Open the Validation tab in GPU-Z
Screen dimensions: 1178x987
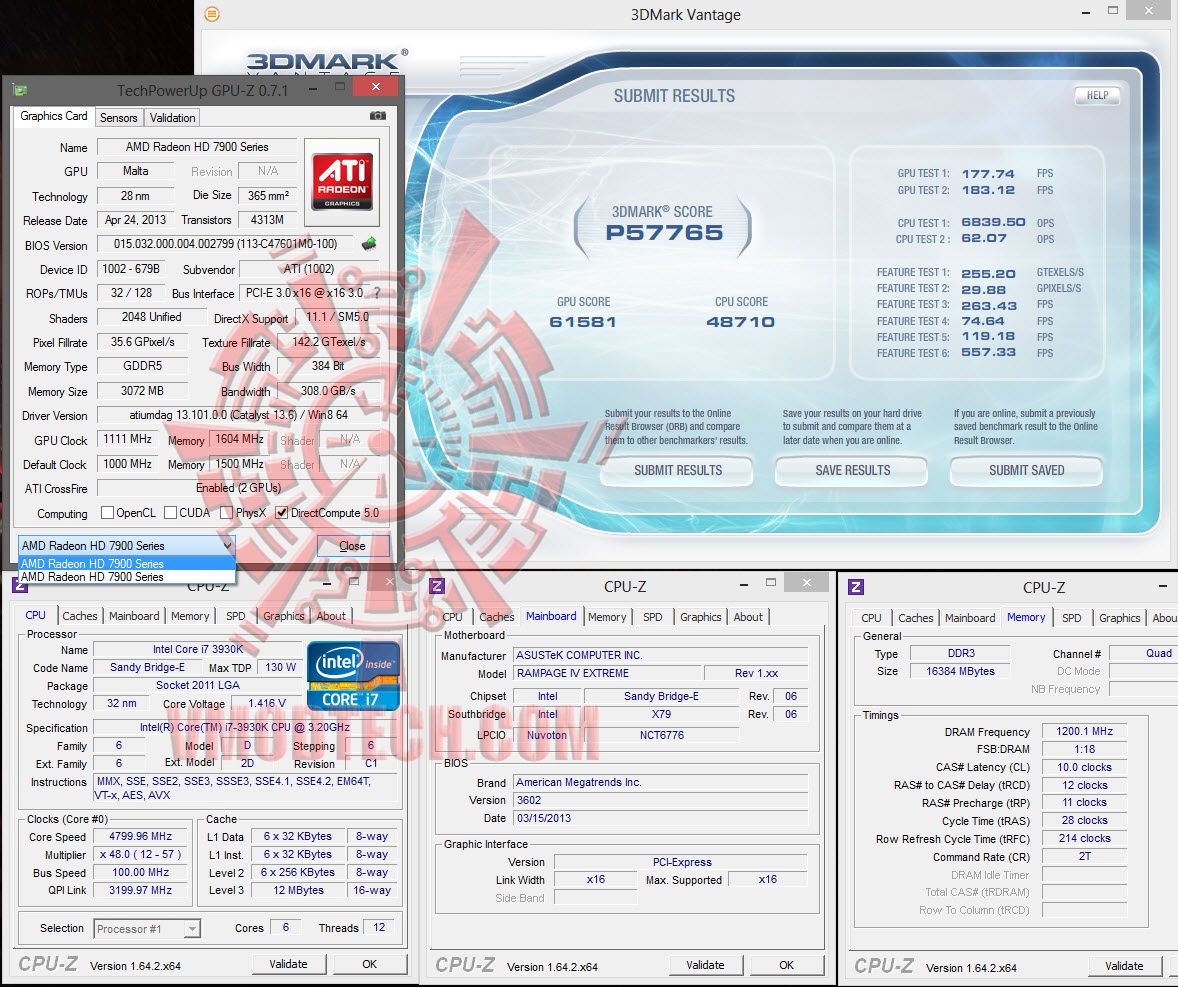pos(172,117)
